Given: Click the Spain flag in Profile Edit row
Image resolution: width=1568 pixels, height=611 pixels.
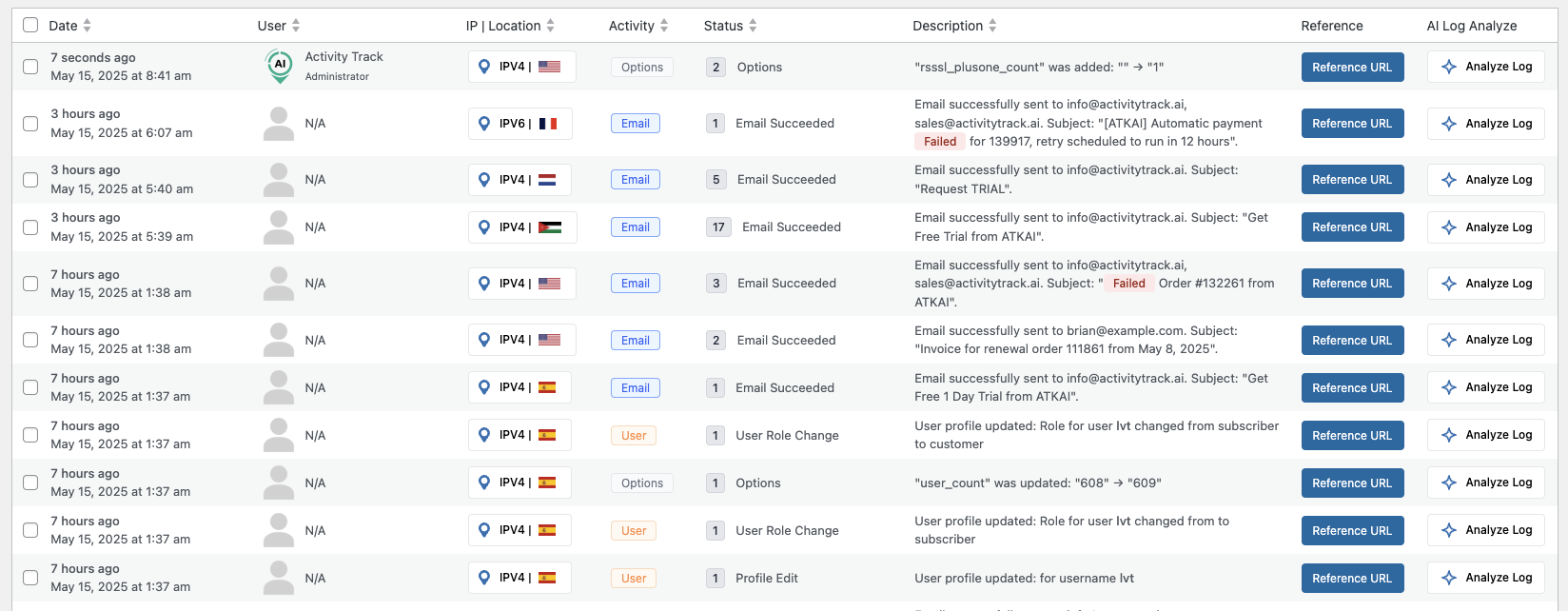Looking at the screenshot, I should coord(547,578).
